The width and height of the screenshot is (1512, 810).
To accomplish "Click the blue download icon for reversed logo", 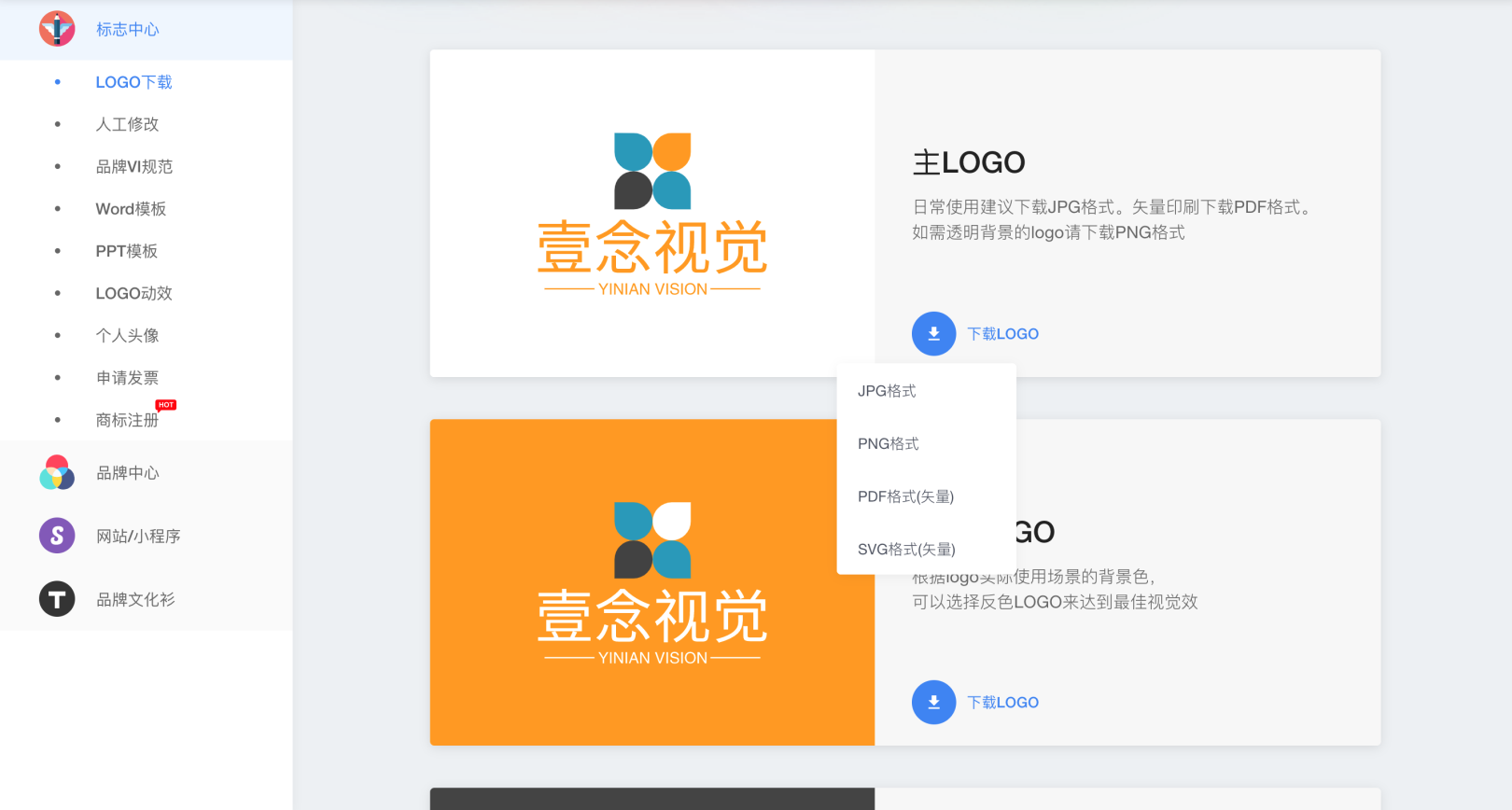I will 933,703.
